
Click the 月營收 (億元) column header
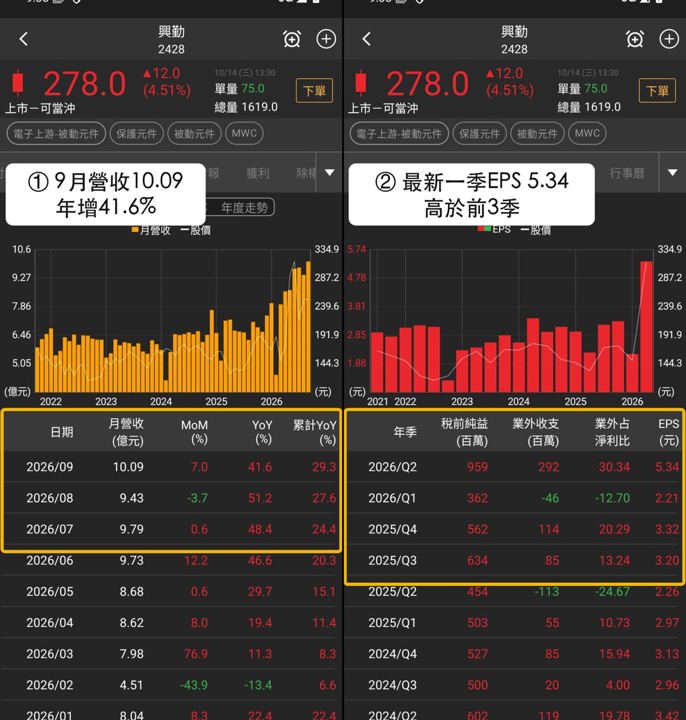(x=126, y=432)
